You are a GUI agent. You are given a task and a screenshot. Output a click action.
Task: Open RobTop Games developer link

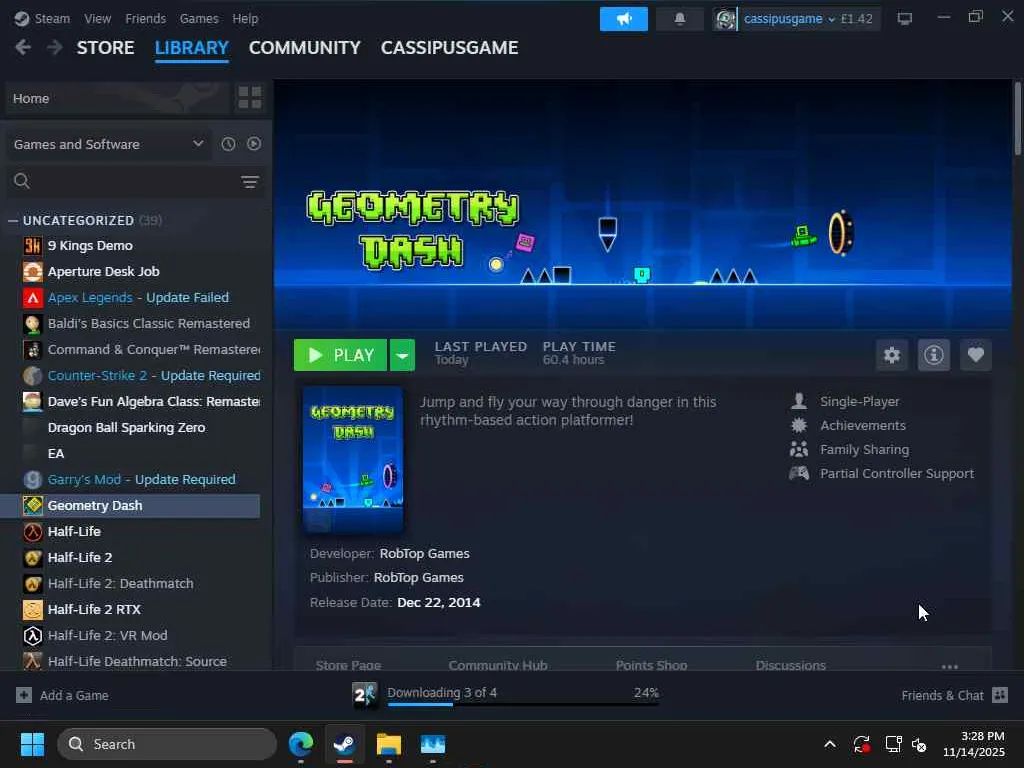pos(424,554)
